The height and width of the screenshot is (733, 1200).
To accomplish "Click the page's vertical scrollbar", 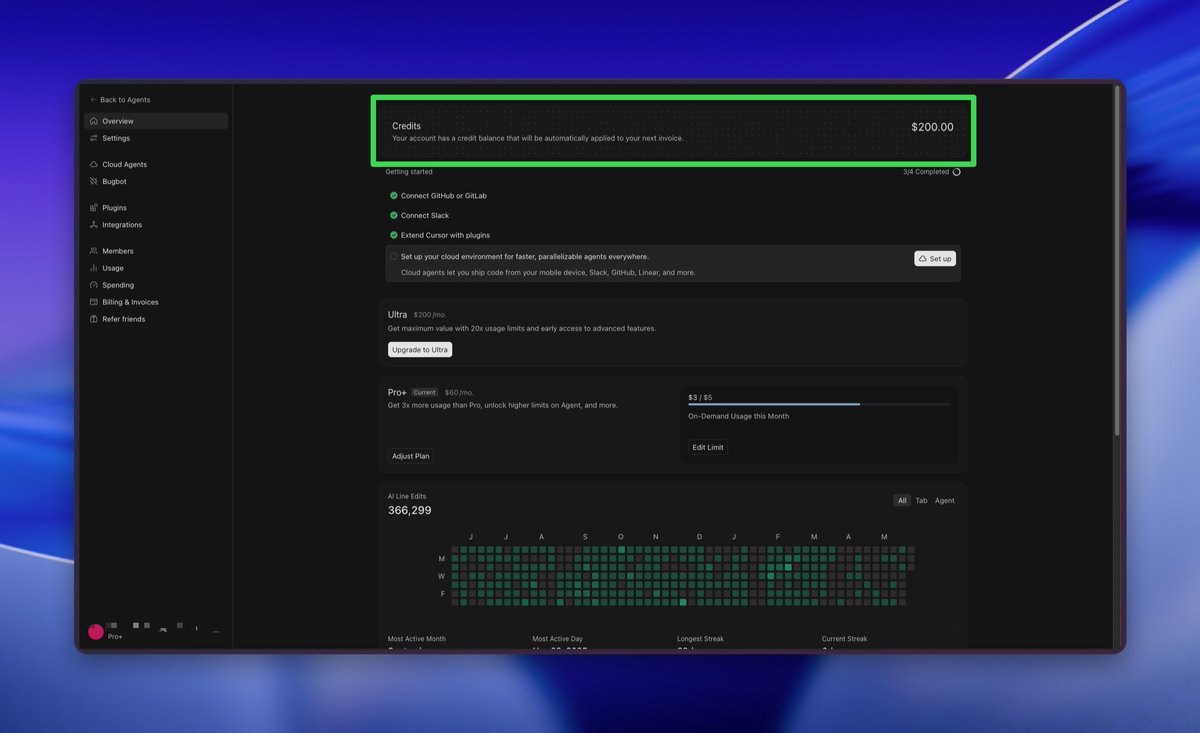I will click(x=1116, y=260).
